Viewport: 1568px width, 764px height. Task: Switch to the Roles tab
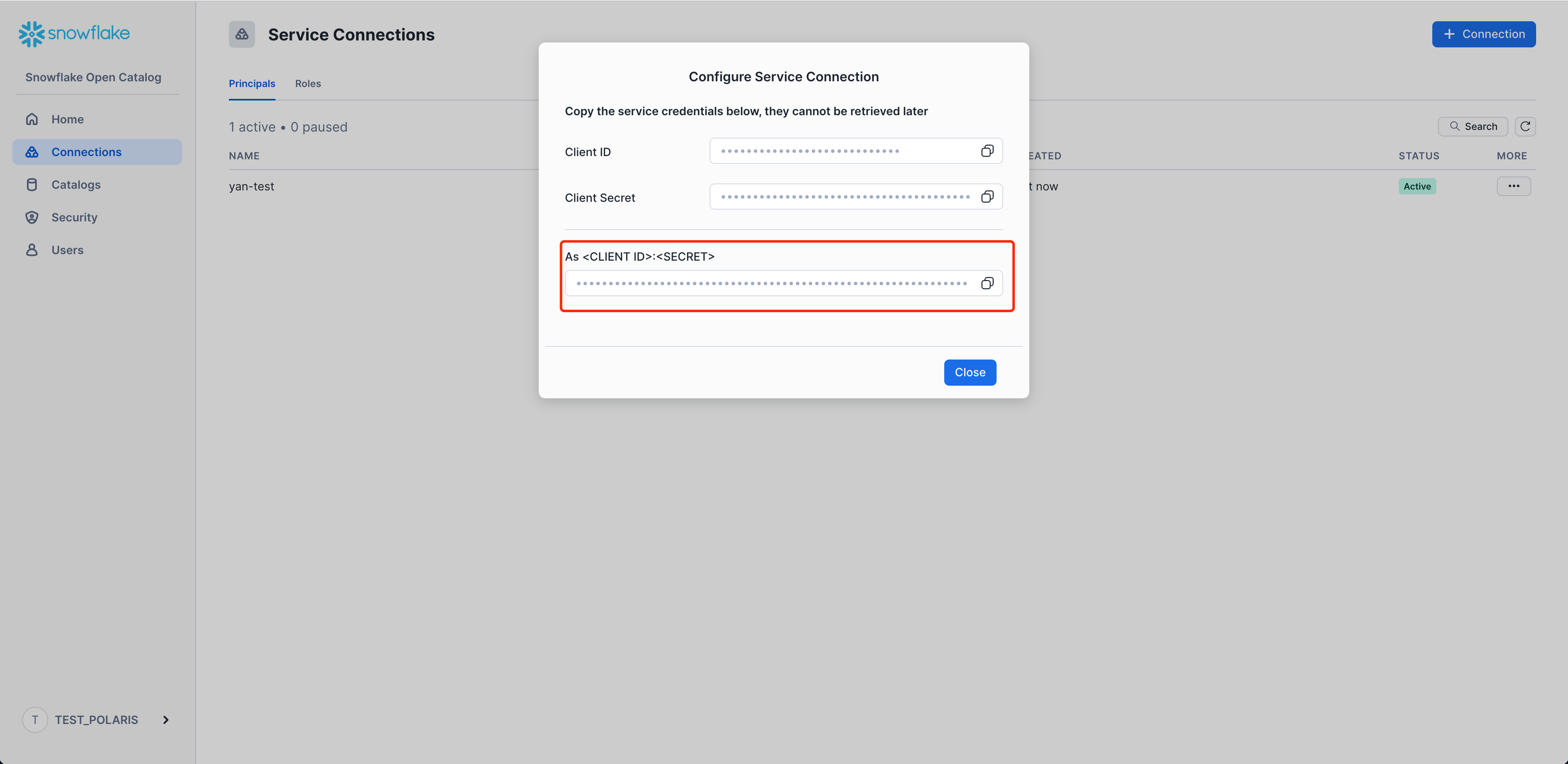[x=308, y=83]
